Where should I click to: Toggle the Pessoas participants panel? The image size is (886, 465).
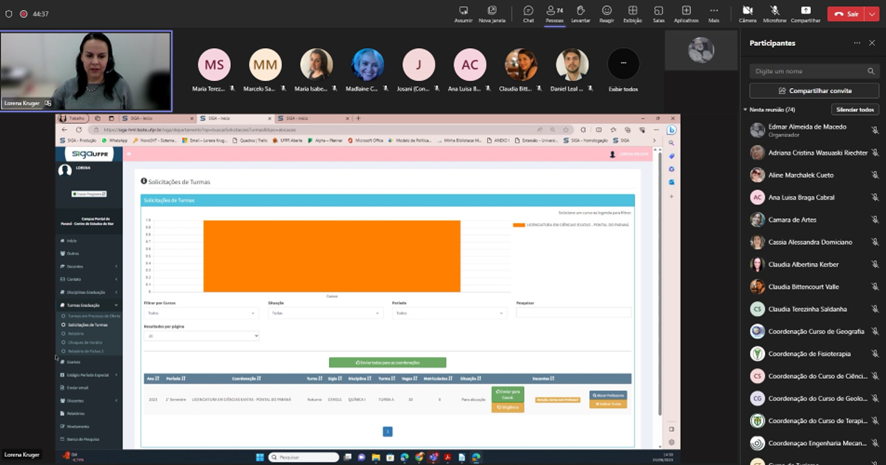[553, 12]
